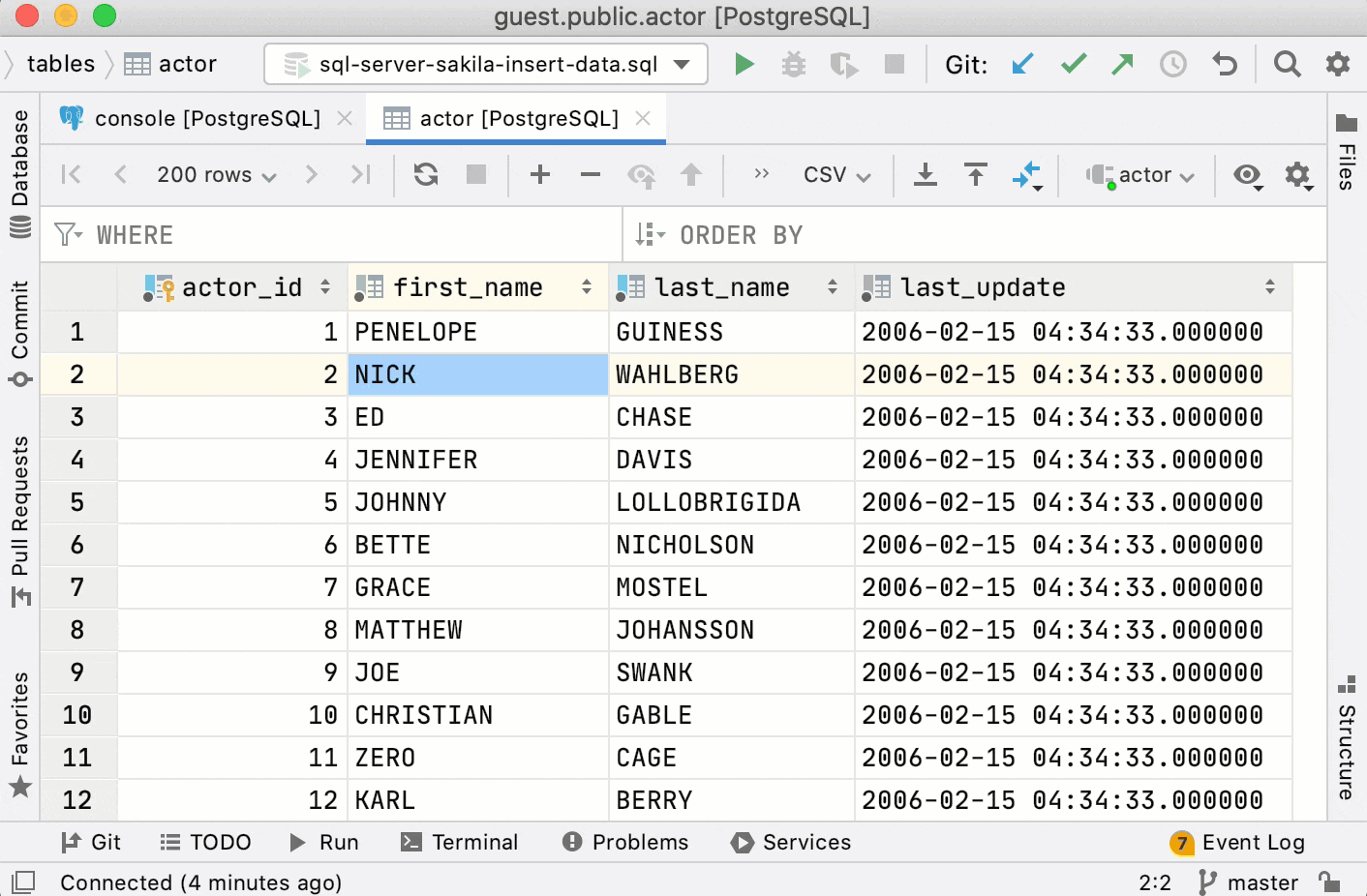Click the tables breadcrumb at top left
1367x896 pixels.
(x=60, y=64)
